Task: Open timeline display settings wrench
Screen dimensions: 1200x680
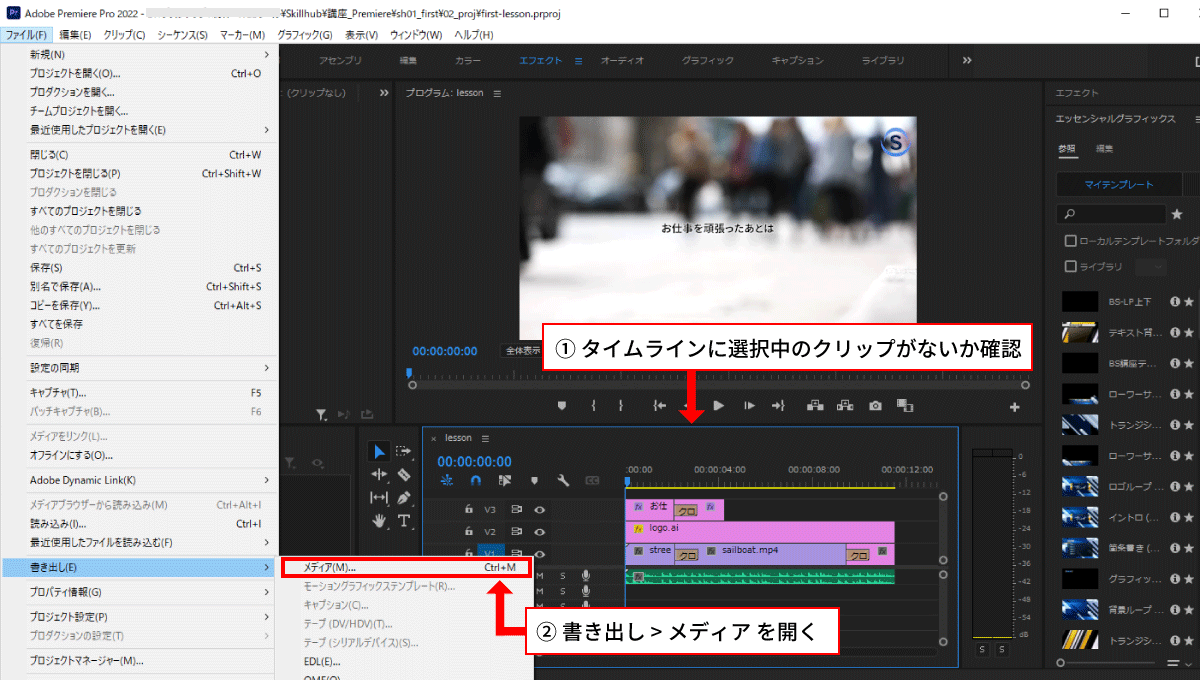Action: [563, 480]
